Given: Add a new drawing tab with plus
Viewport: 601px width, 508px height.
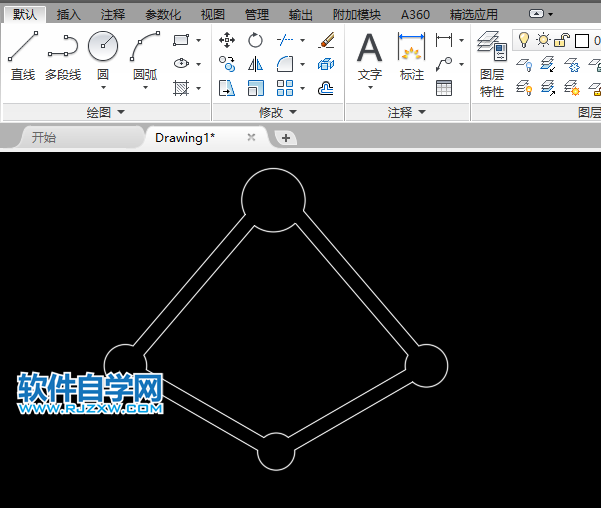Looking at the screenshot, I should pyautogui.click(x=286, y=138).
